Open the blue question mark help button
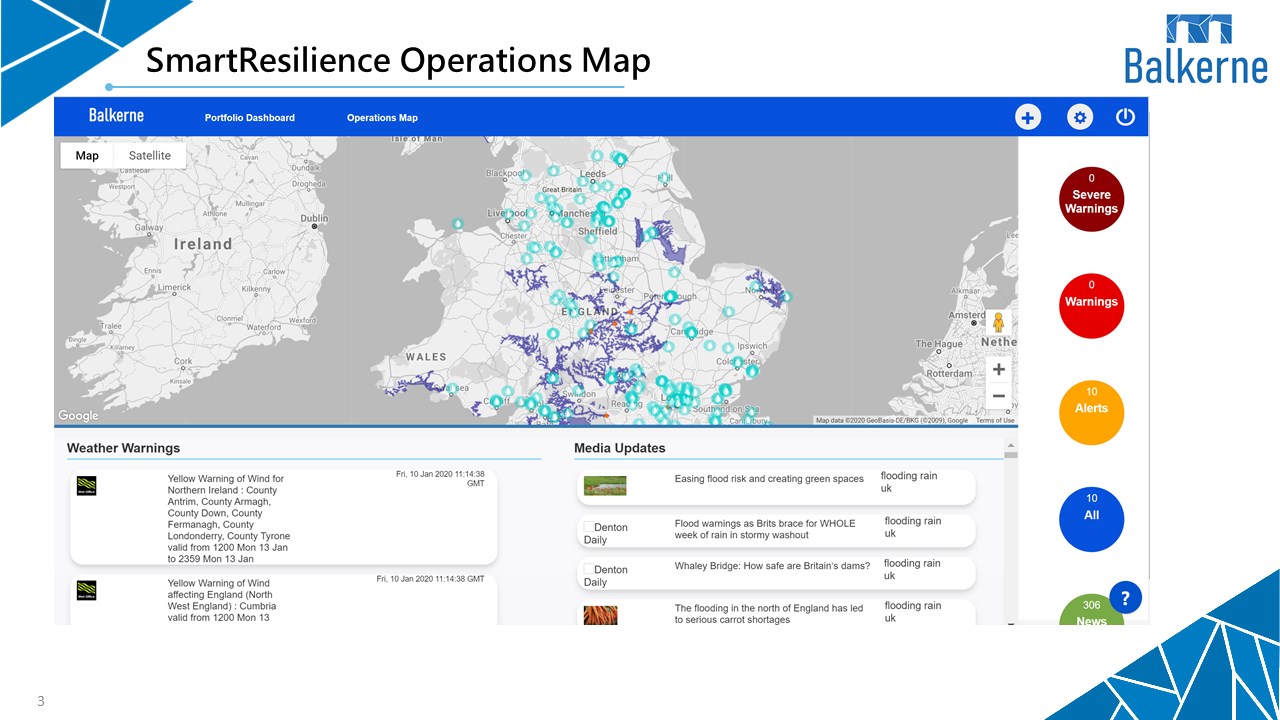The width and height of the screenshot is (1280, 720). 1125,598
